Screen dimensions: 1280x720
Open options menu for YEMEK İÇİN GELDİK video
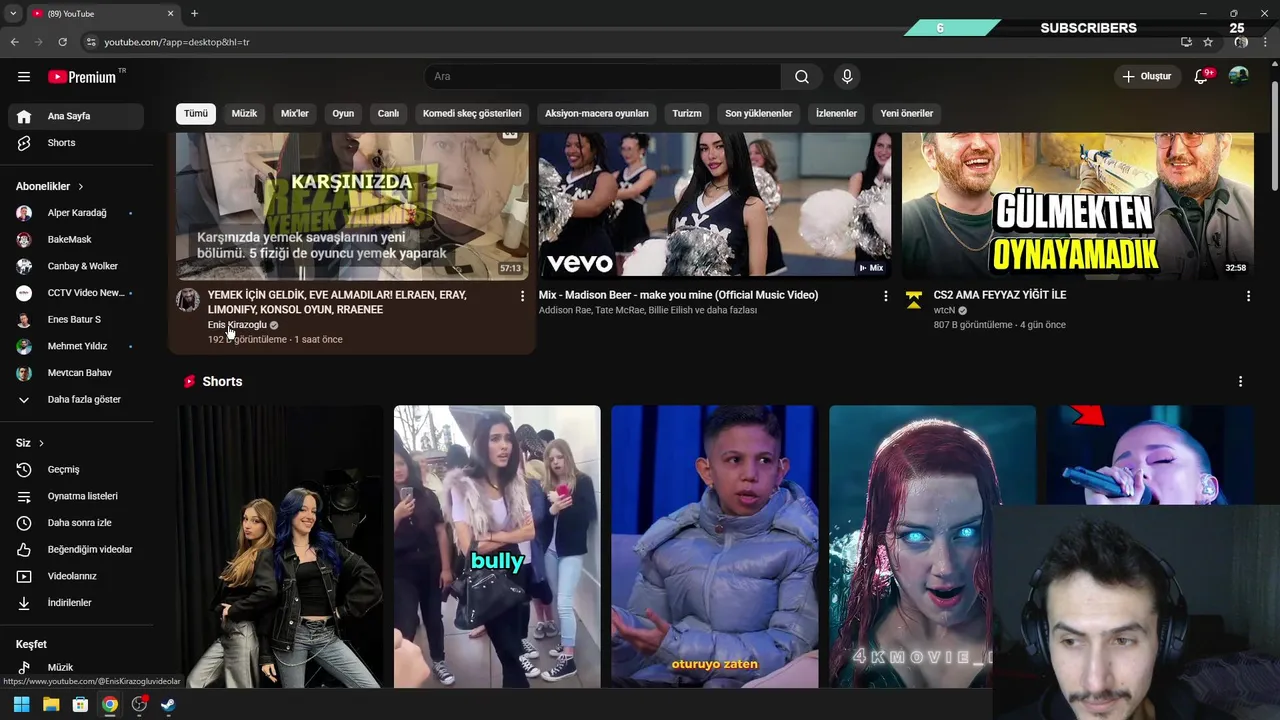pyautogui.click(x=522, y=296)
